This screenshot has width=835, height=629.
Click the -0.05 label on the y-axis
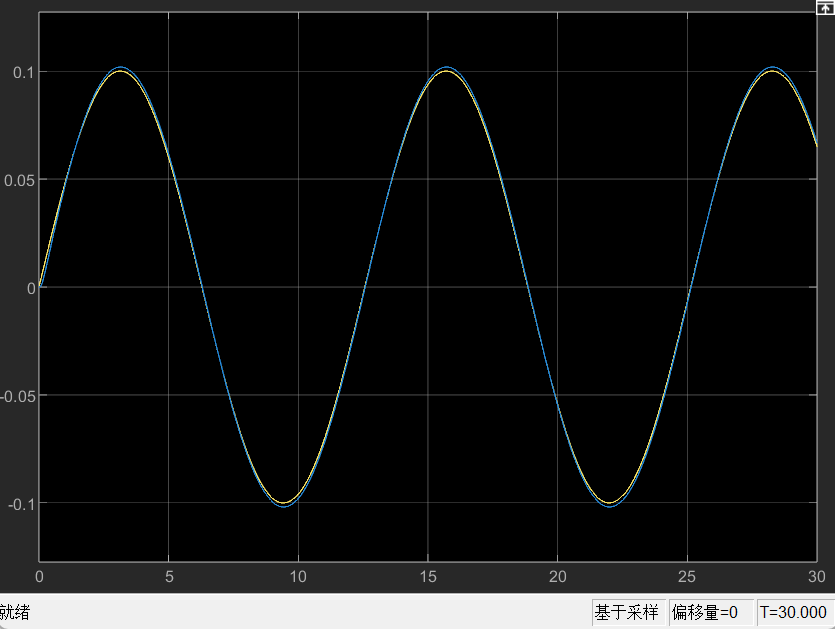point(16,396)
